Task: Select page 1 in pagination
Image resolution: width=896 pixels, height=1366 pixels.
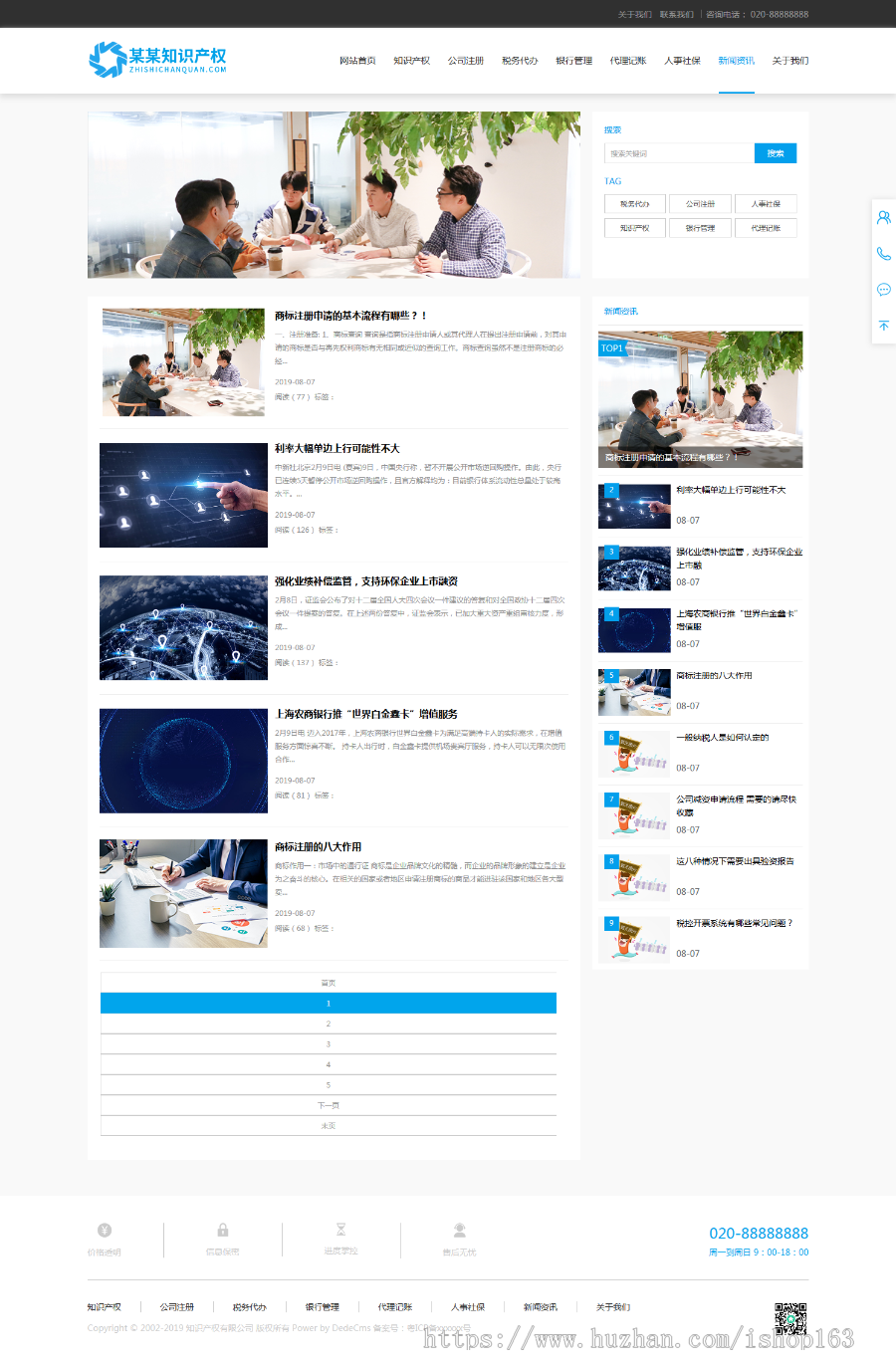Action: coord(329,1003)
